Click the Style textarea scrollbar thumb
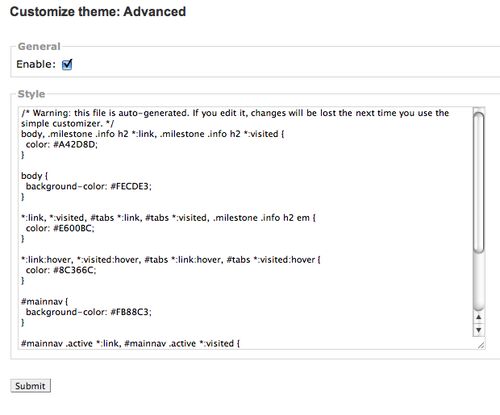 pos(479,183)
